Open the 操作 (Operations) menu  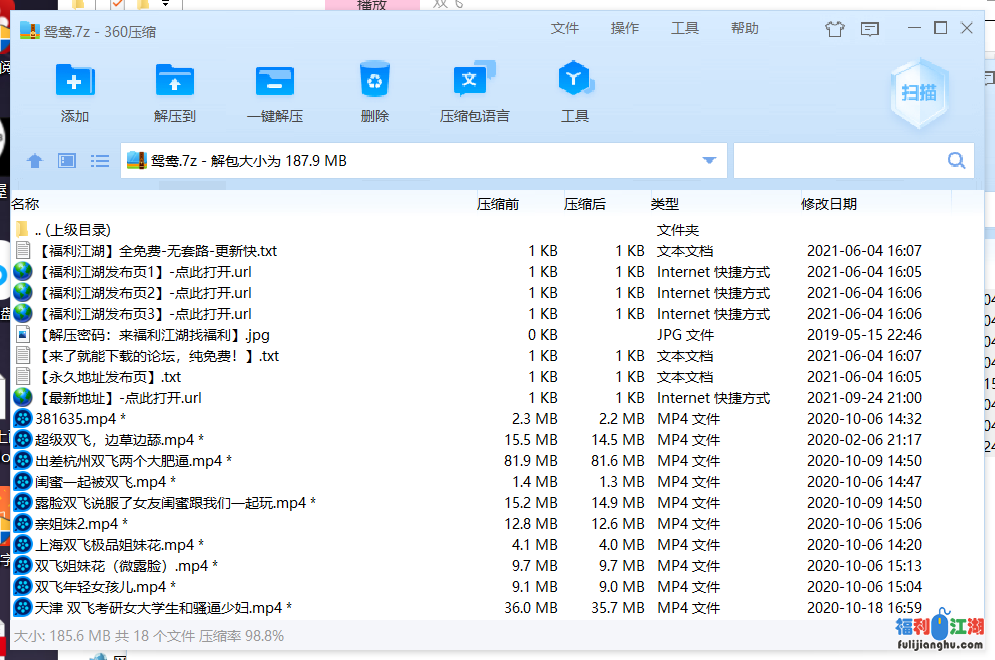point(625,28)
